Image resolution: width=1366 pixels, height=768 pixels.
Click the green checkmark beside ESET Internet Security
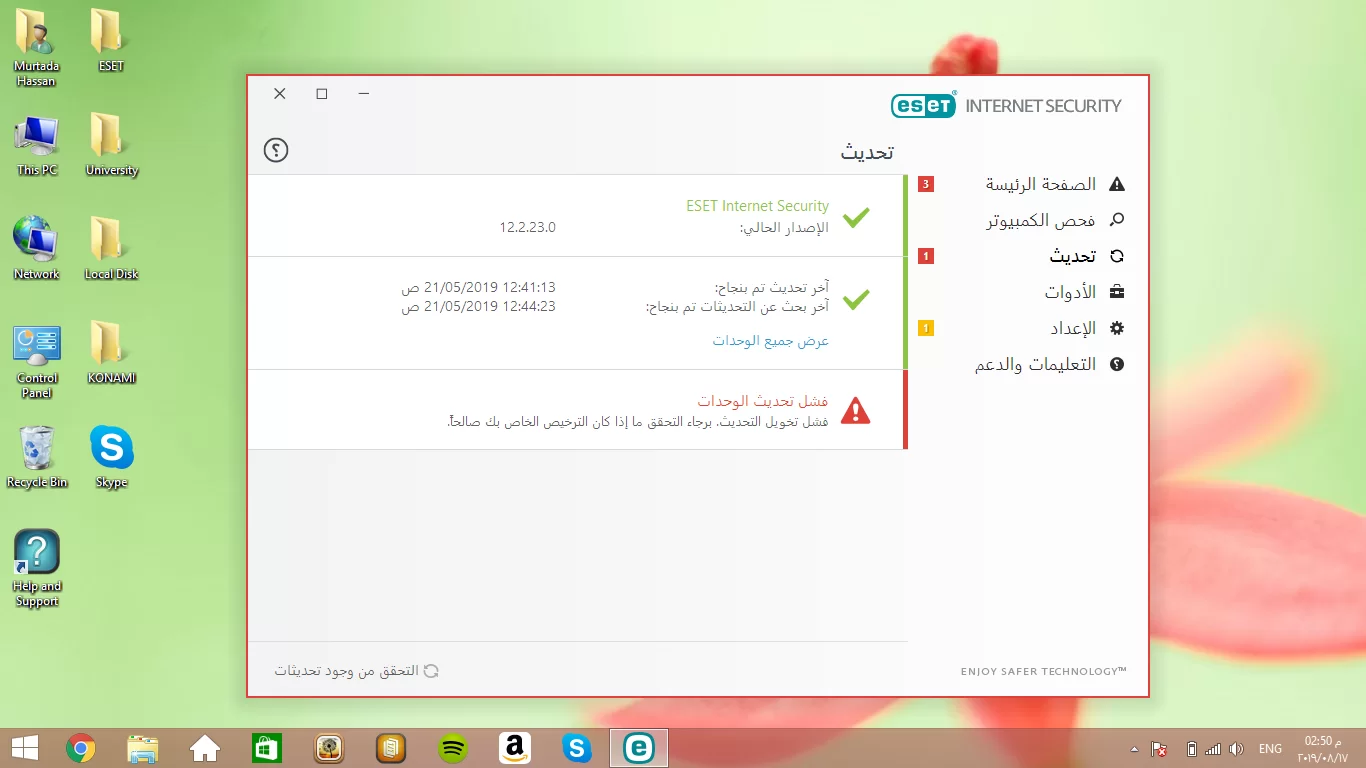(x=856, y=217)
